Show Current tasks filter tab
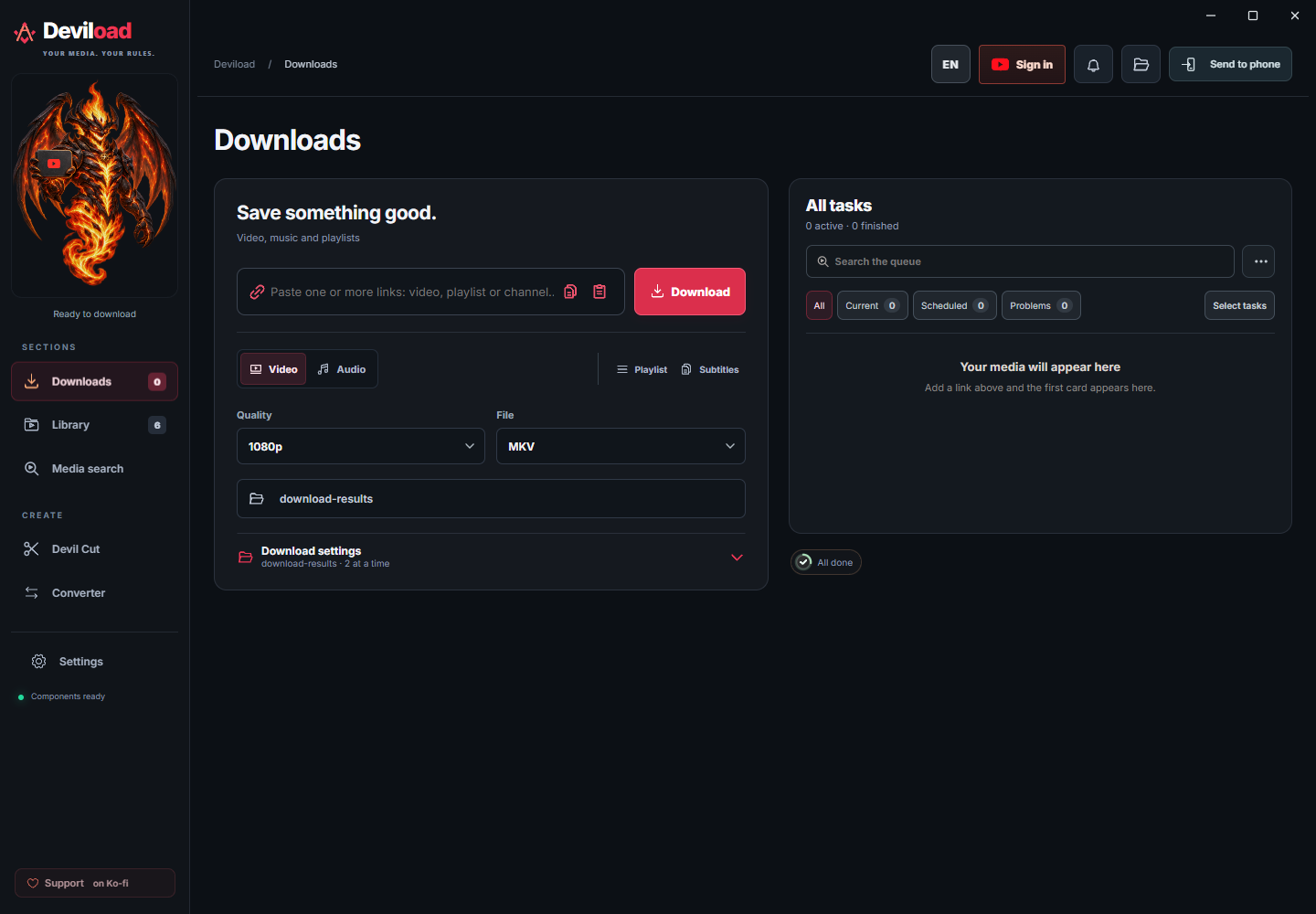1316x914 pixels. coord(872,305)
